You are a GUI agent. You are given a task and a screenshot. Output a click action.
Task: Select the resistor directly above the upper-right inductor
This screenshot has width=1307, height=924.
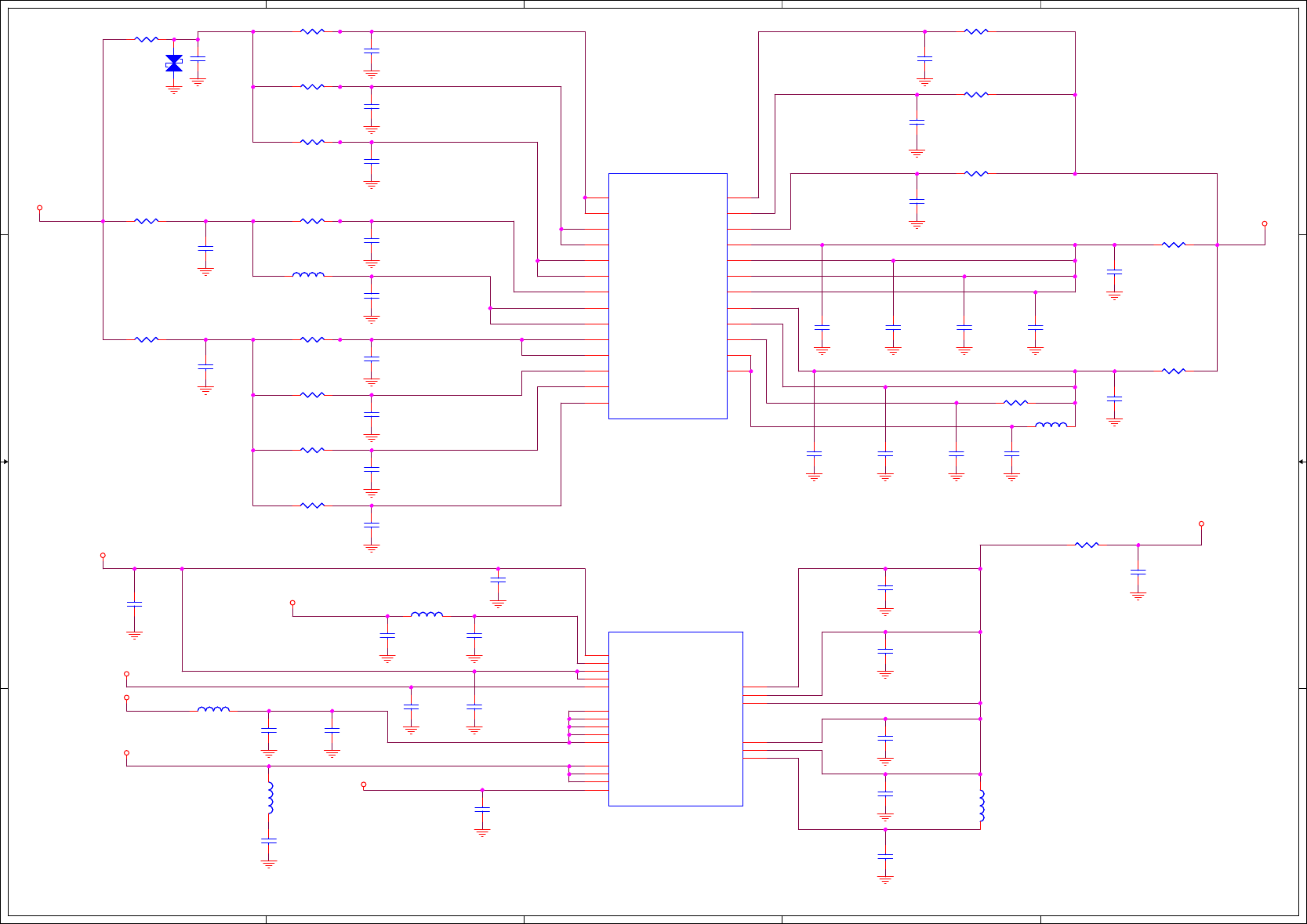coord(1015,403)
